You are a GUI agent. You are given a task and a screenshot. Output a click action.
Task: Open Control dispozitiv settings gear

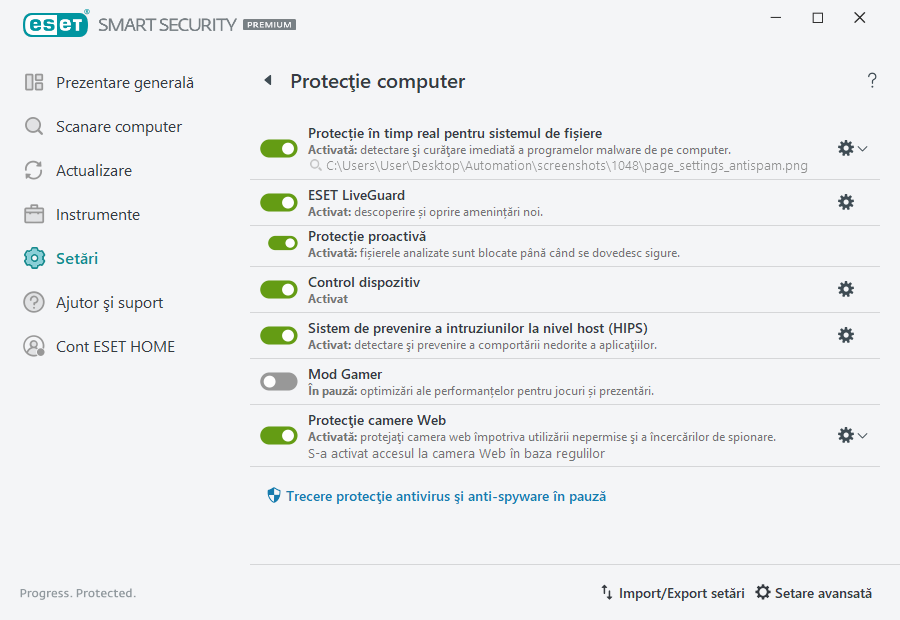(x=846, y=289)
